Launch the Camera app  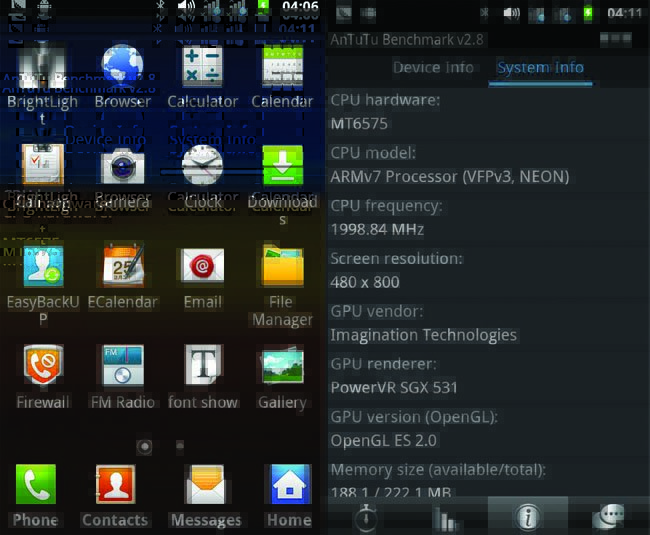123,167
